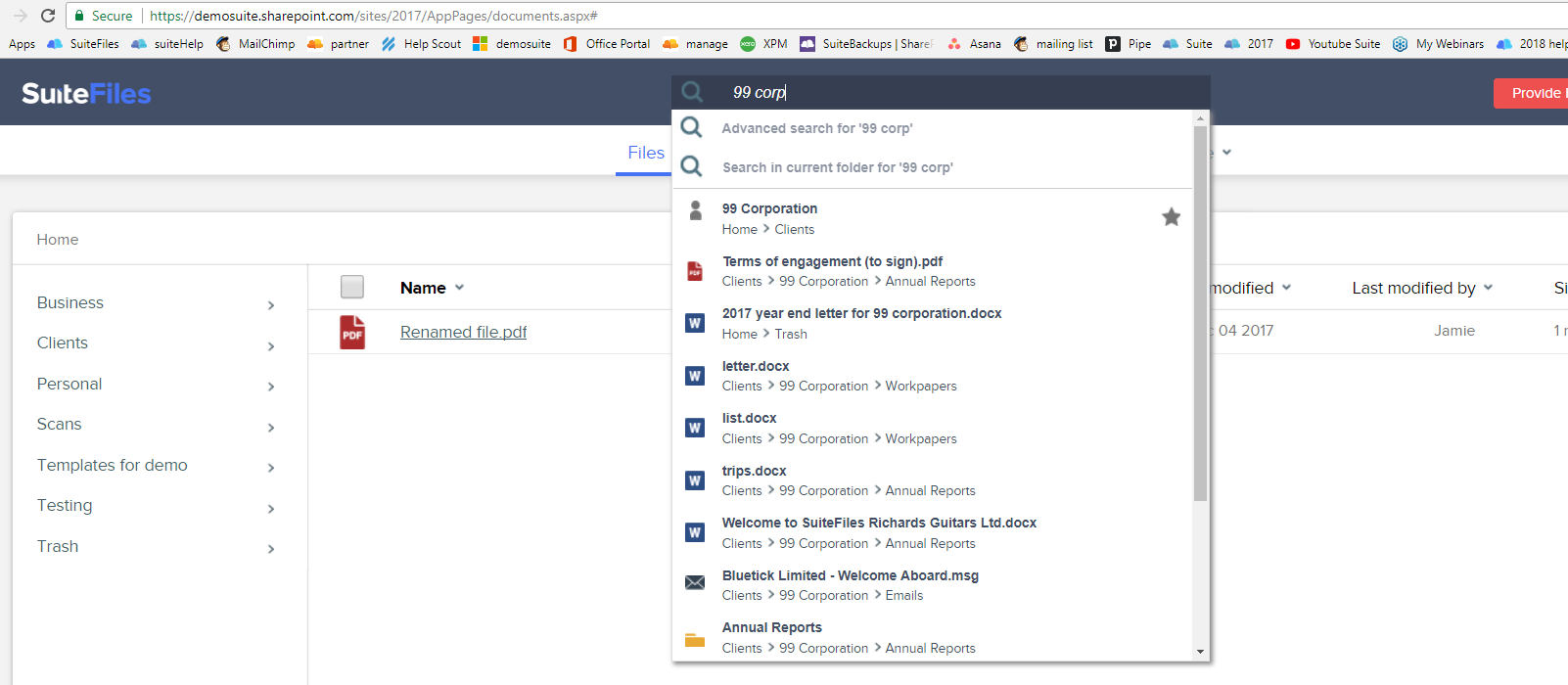Expand the Scans folder chevron
Image resolution: width=1568 pixels, height=685 pixels.
271,428
